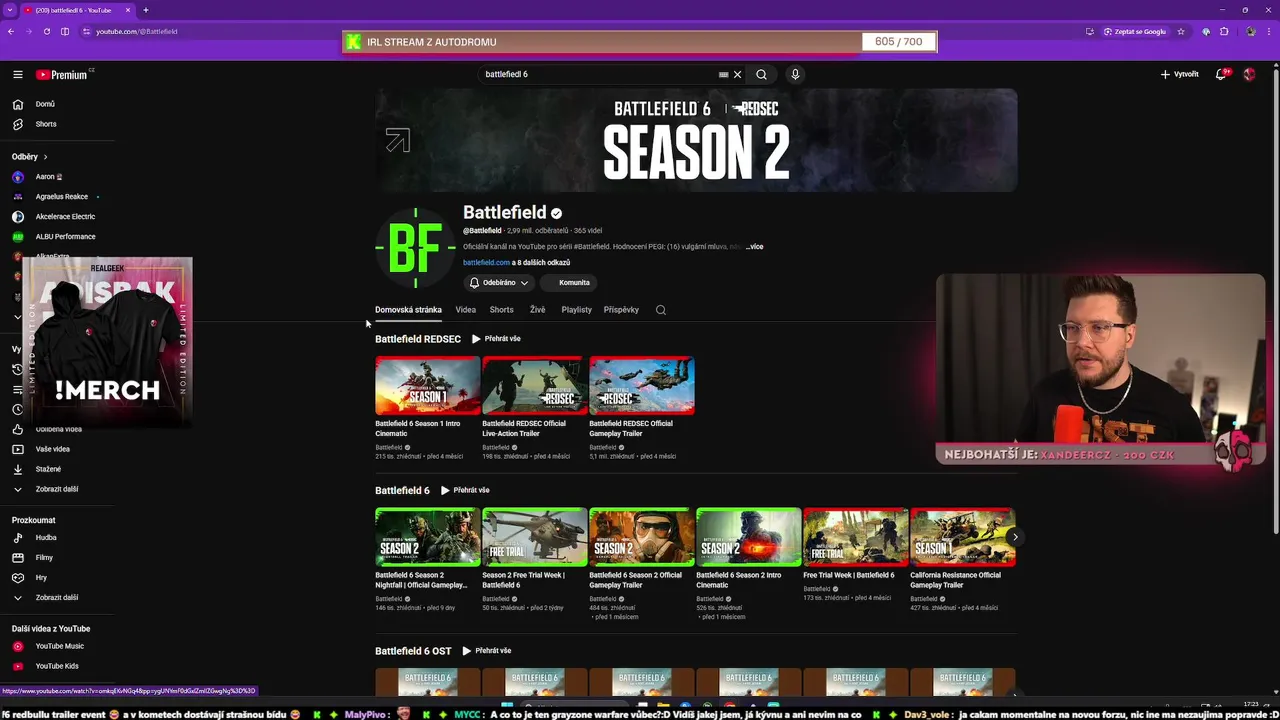
Task: Show next Battlefield 6 shelf videos arrow
Action: pos(1014,537)
